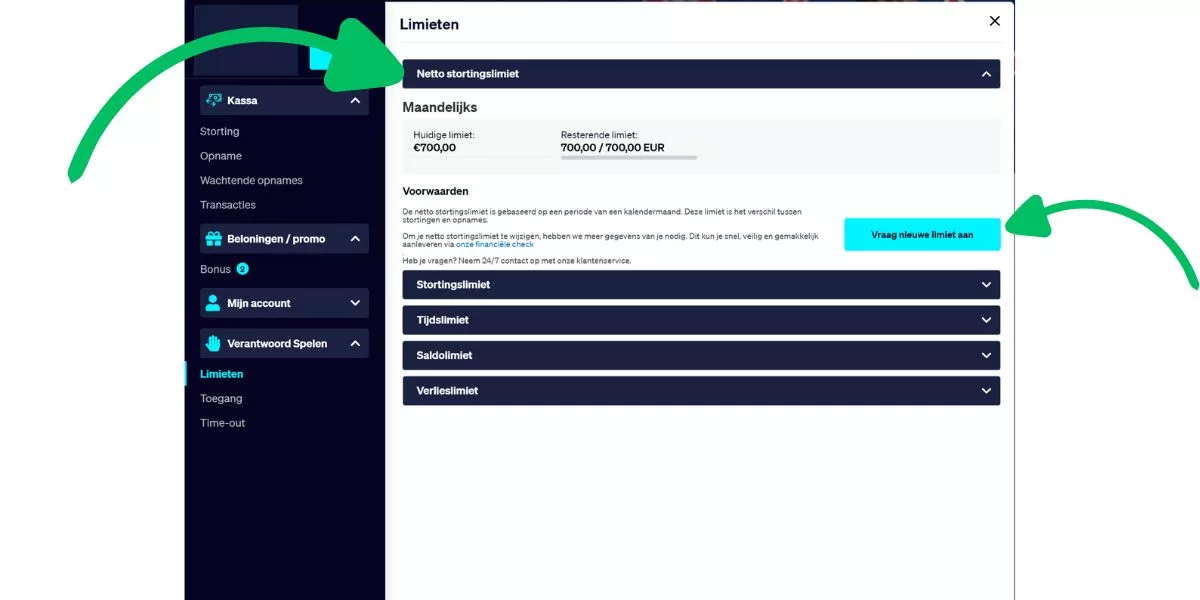Expand the Tijdslimiet panel

tap(986, 320)
